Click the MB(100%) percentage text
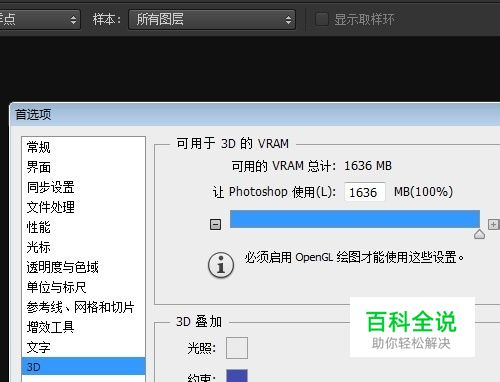 (423, 192)
